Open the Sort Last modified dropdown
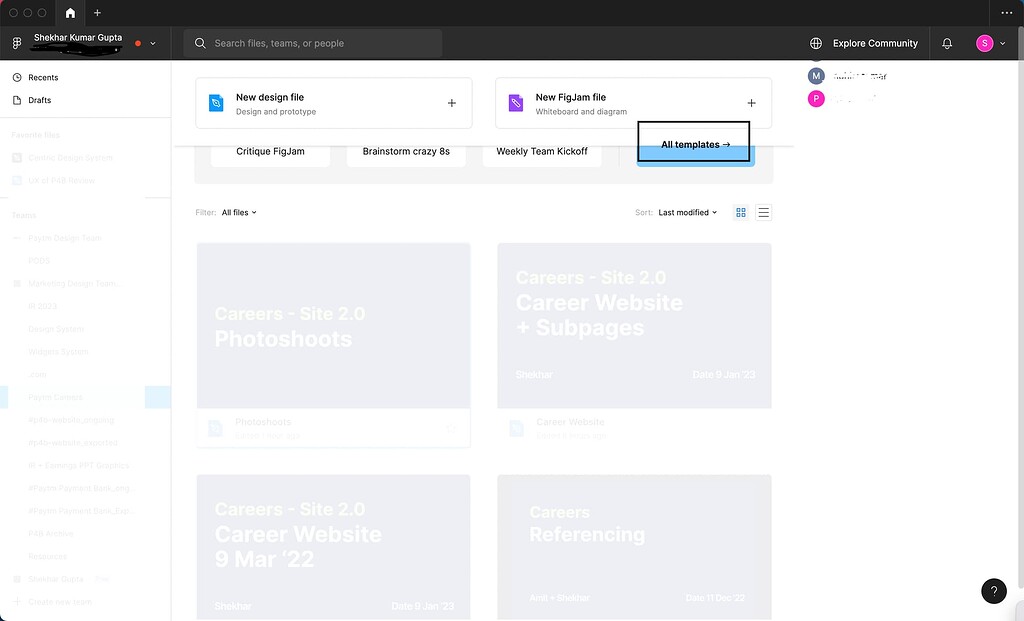The image size is (1024, 621). [687, 212]
